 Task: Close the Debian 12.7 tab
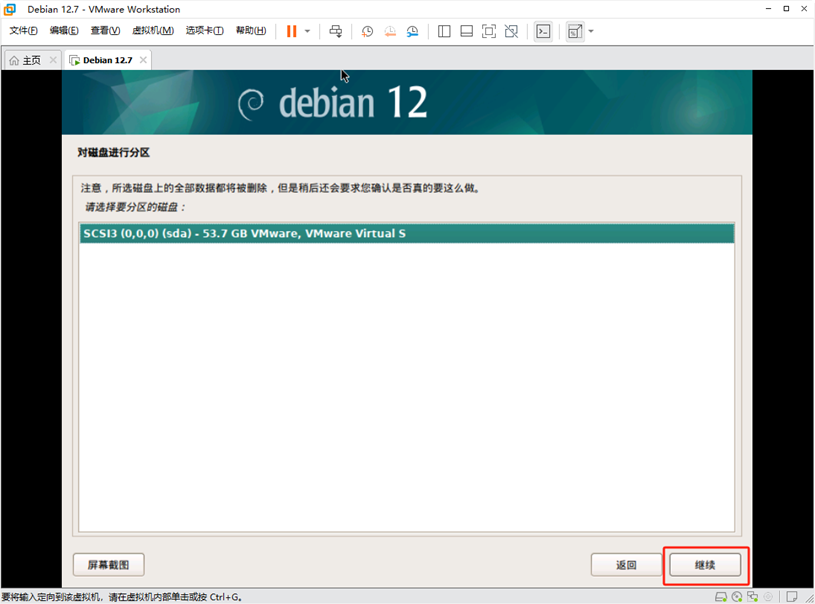143,60
